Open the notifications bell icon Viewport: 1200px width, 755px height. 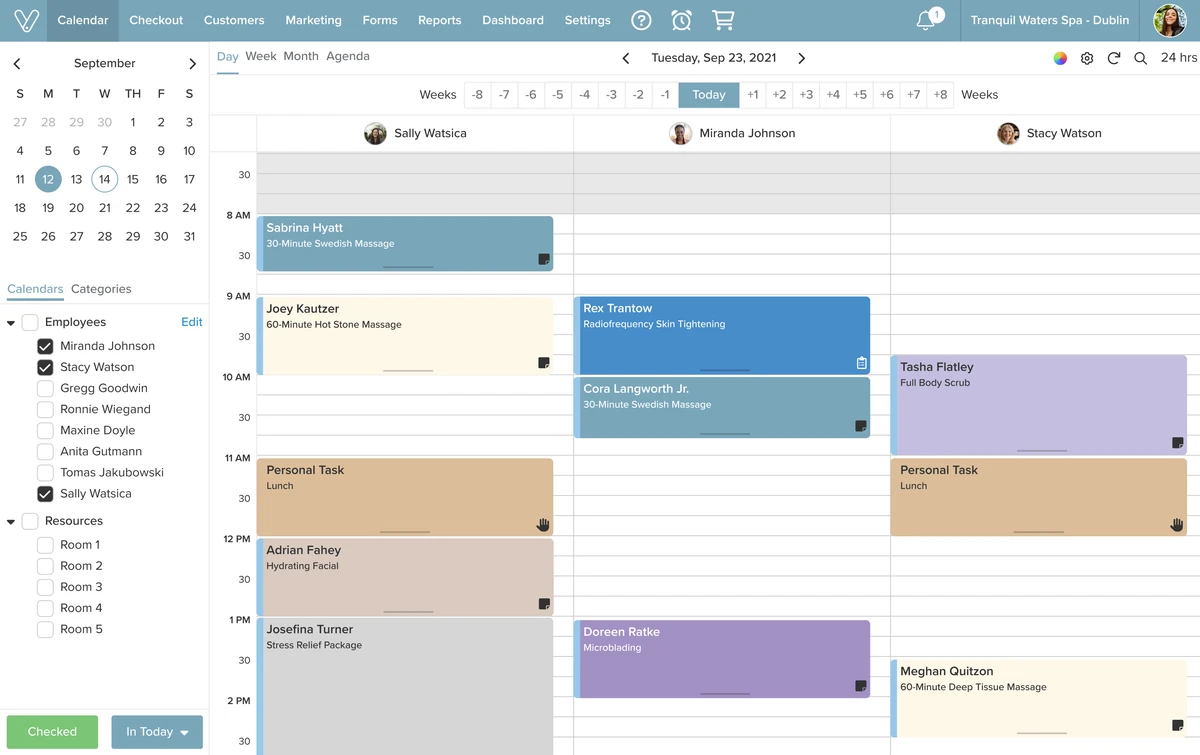(x=926, y=21)
